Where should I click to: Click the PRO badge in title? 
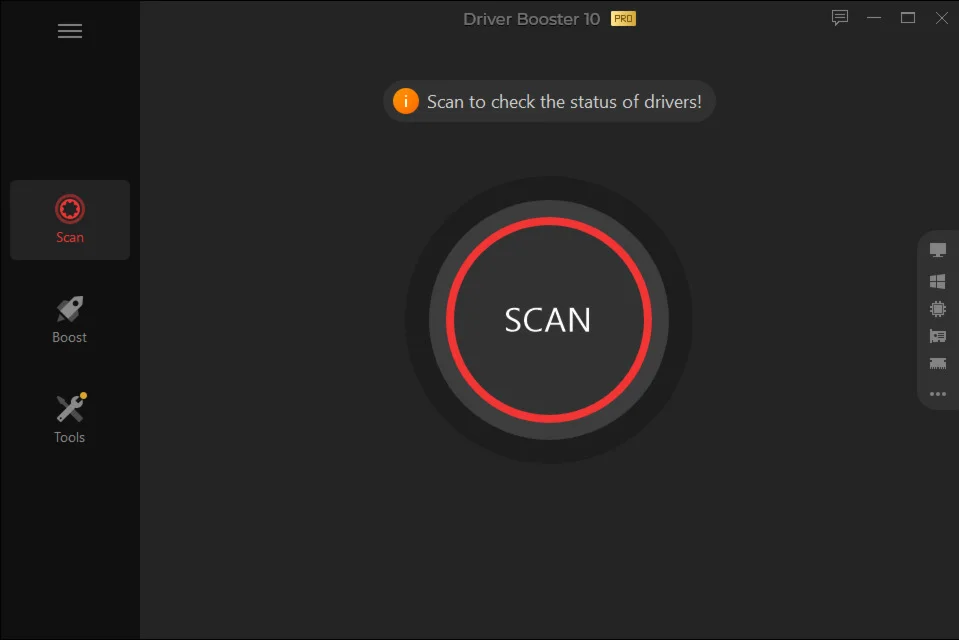pos(623,19)
